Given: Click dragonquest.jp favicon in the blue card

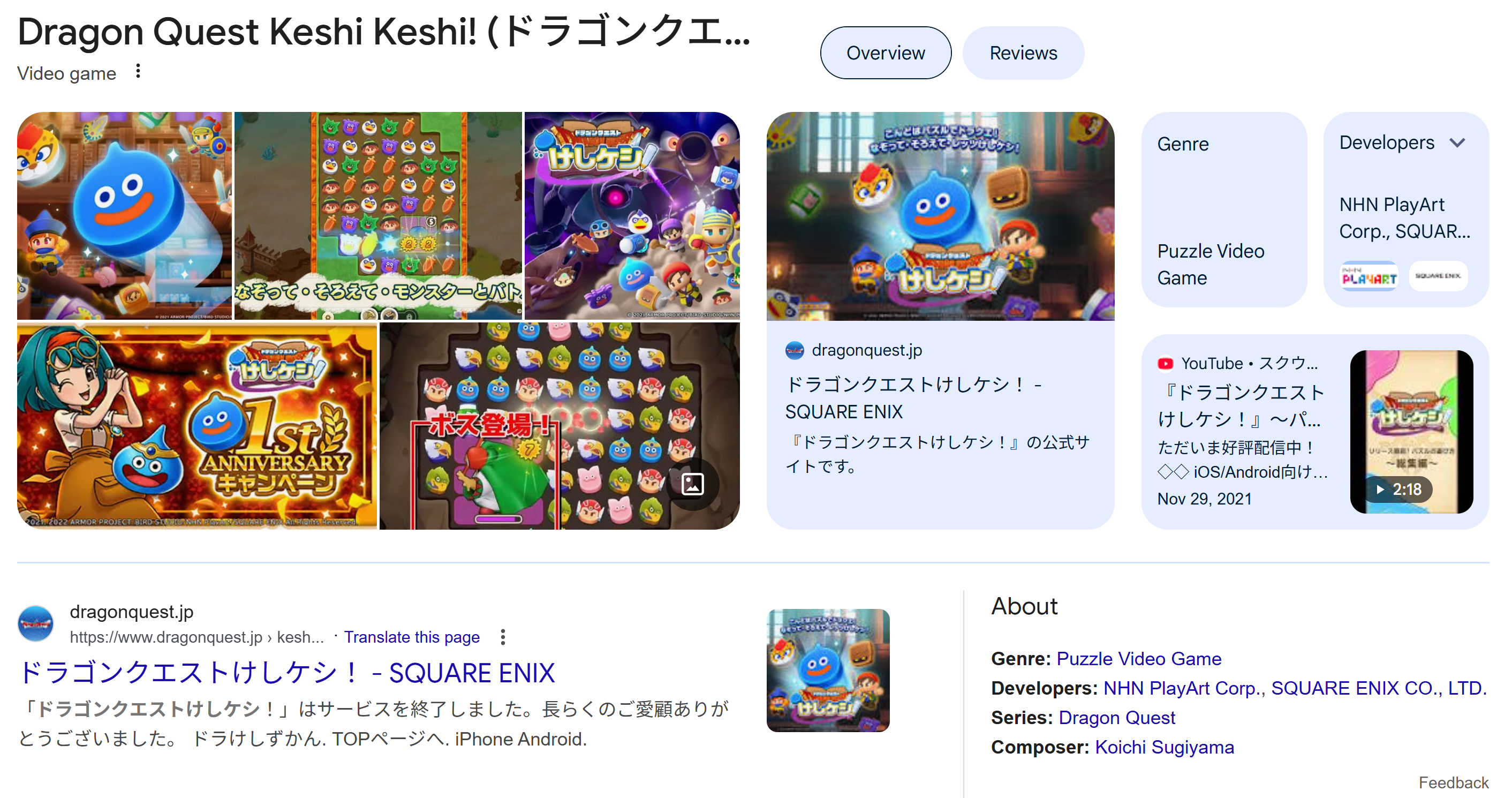Looking at the screenshot, I should [x=795, y=351].
